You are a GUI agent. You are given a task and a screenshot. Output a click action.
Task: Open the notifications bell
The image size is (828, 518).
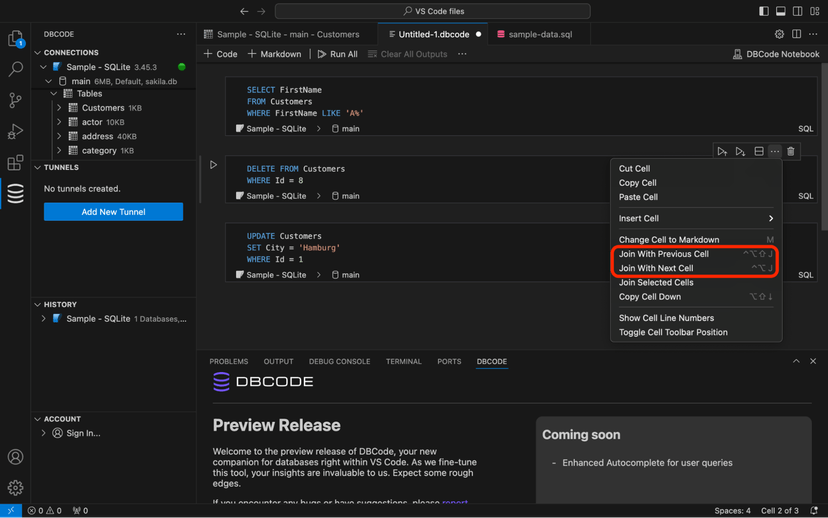pyautogui.click(x=814, y=511)
